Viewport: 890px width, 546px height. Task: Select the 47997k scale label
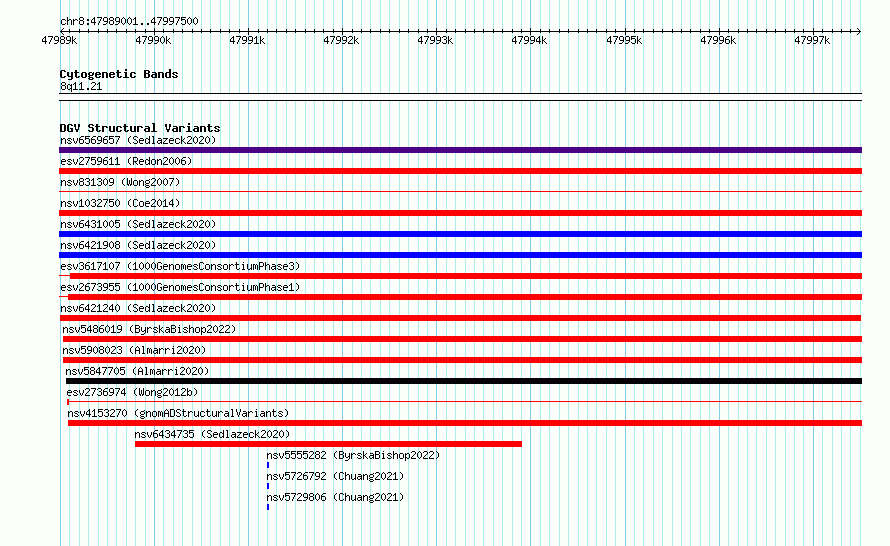812,40
